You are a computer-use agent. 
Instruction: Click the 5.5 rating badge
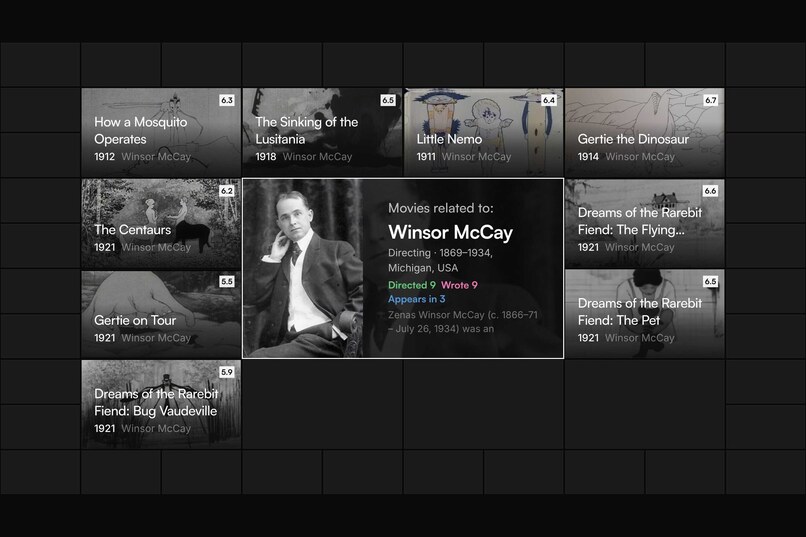coord(227,282)
